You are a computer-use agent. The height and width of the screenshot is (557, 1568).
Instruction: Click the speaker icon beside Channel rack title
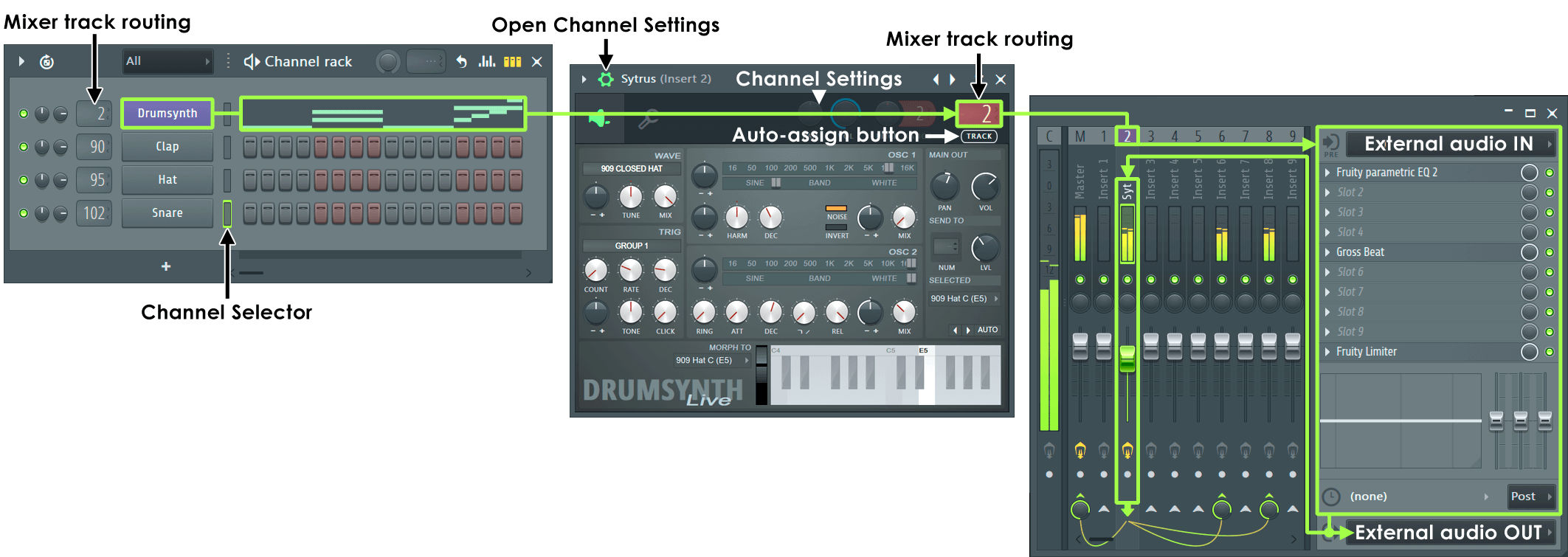pos(252,62)
